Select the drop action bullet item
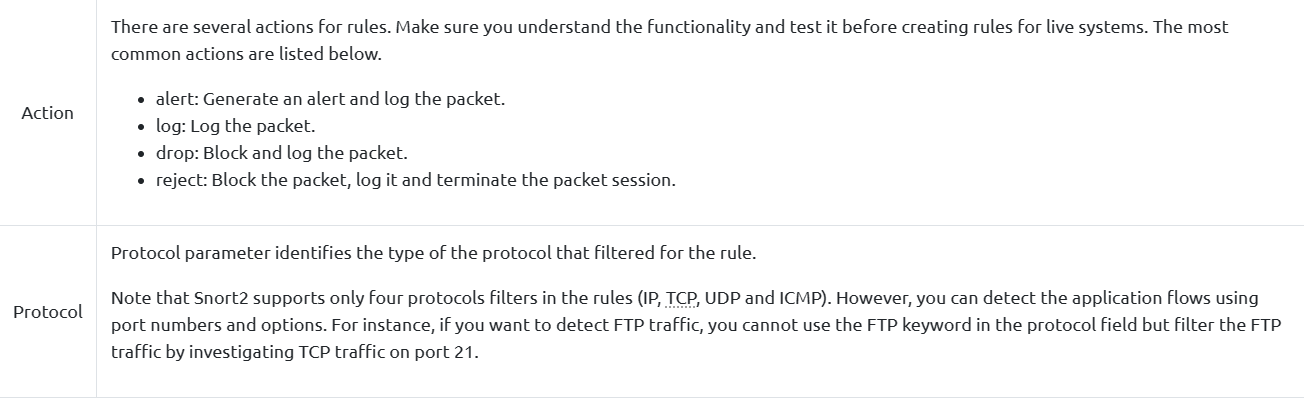The width and height of the screenshot is (1304, 399). 282,153
